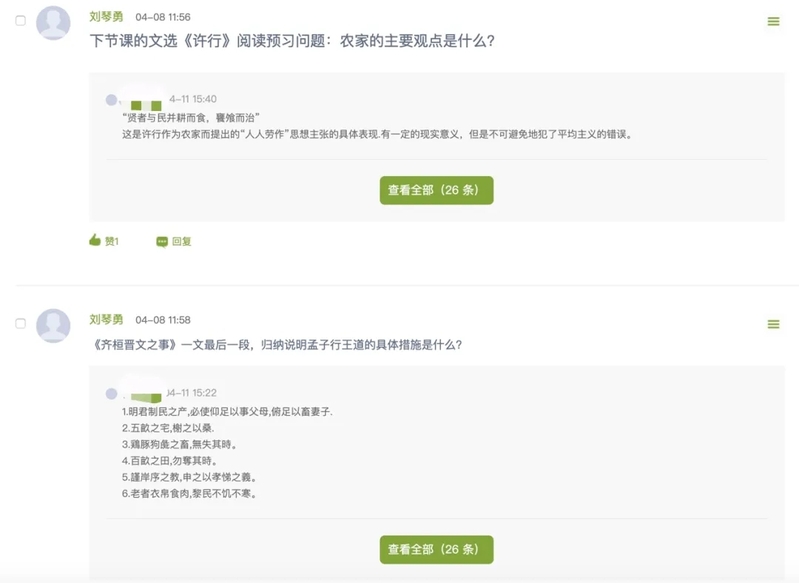This screenshot has height=583, width=799.
Task: Click the 04-08 11:58 timestamp
Action: pos(163,320)
